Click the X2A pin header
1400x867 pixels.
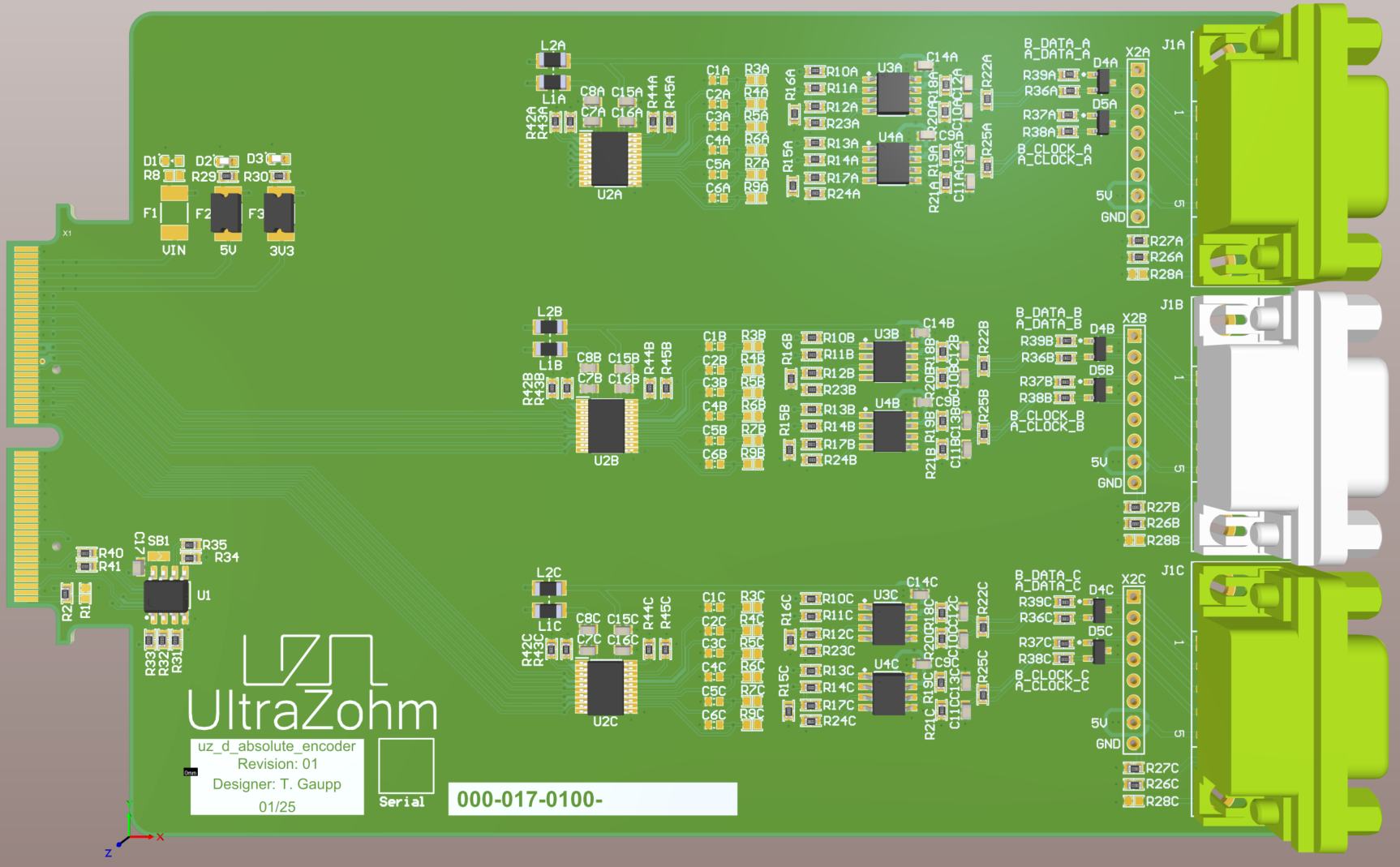click(1138, 144)
